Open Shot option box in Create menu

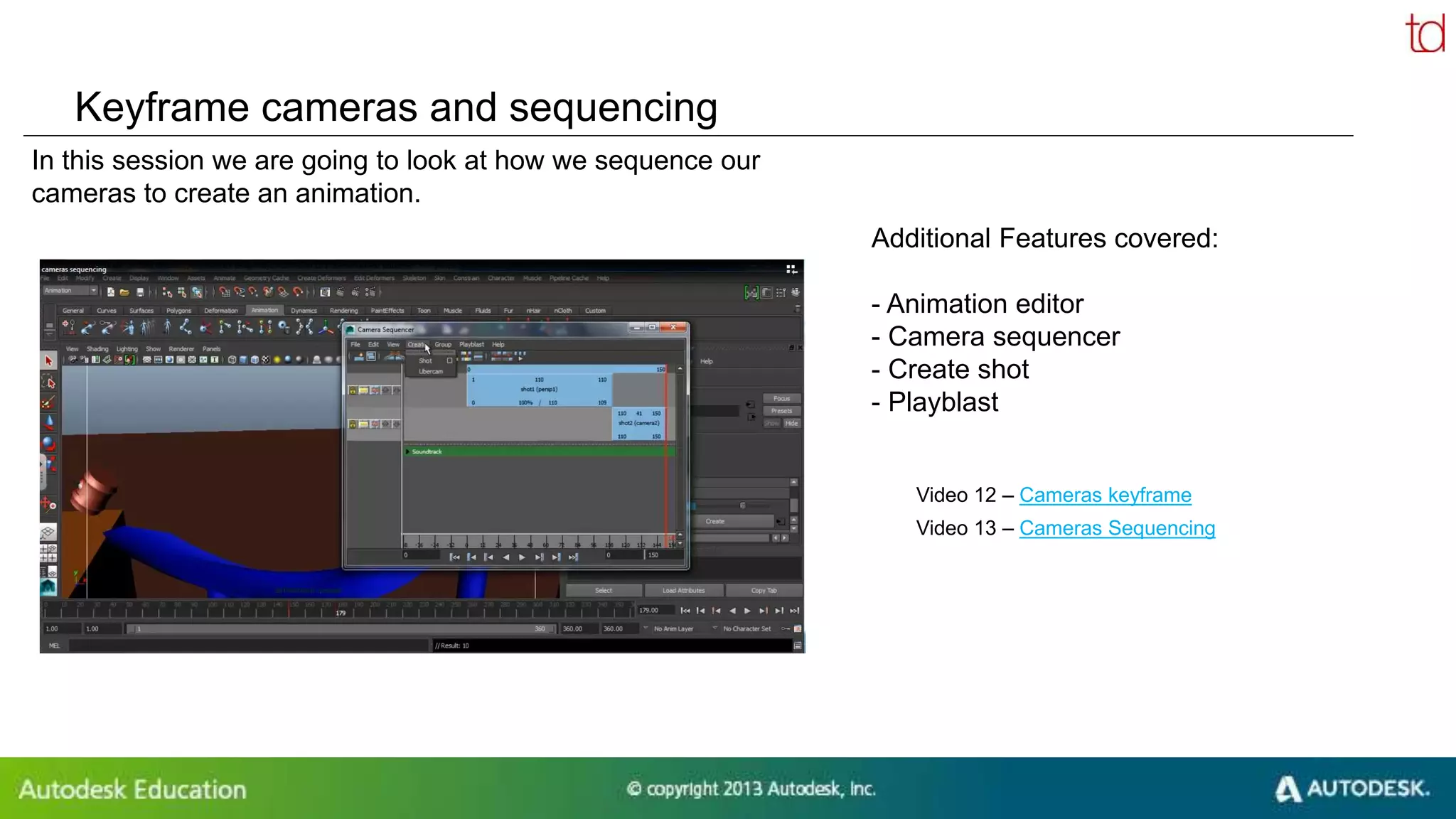click(x=449, y=360)
